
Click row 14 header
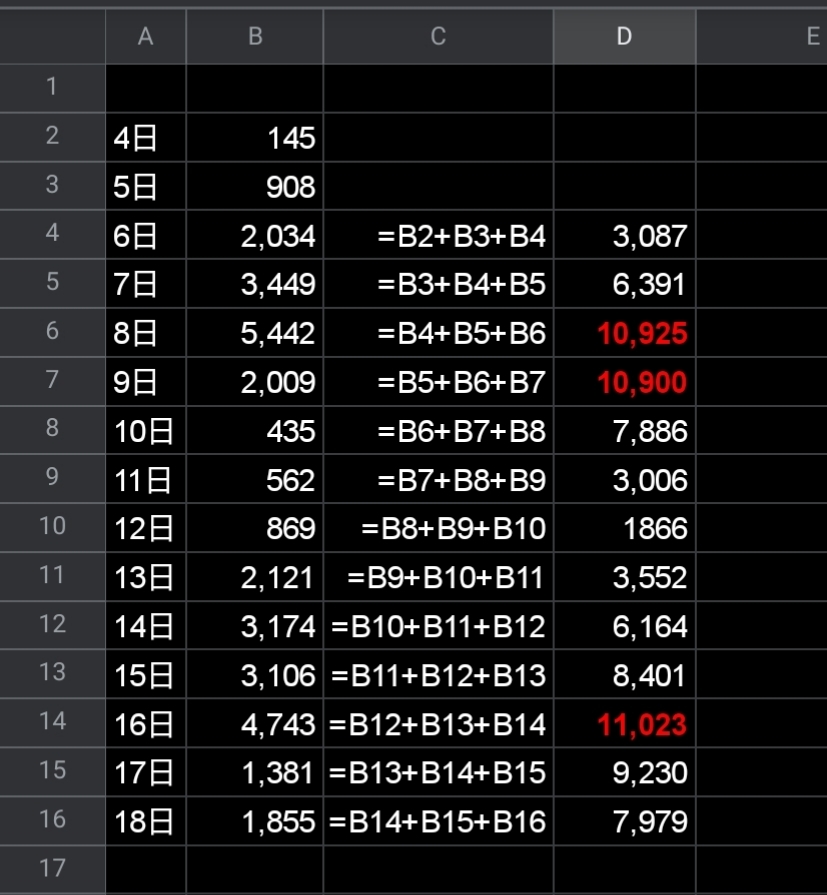tap(52, 723)
